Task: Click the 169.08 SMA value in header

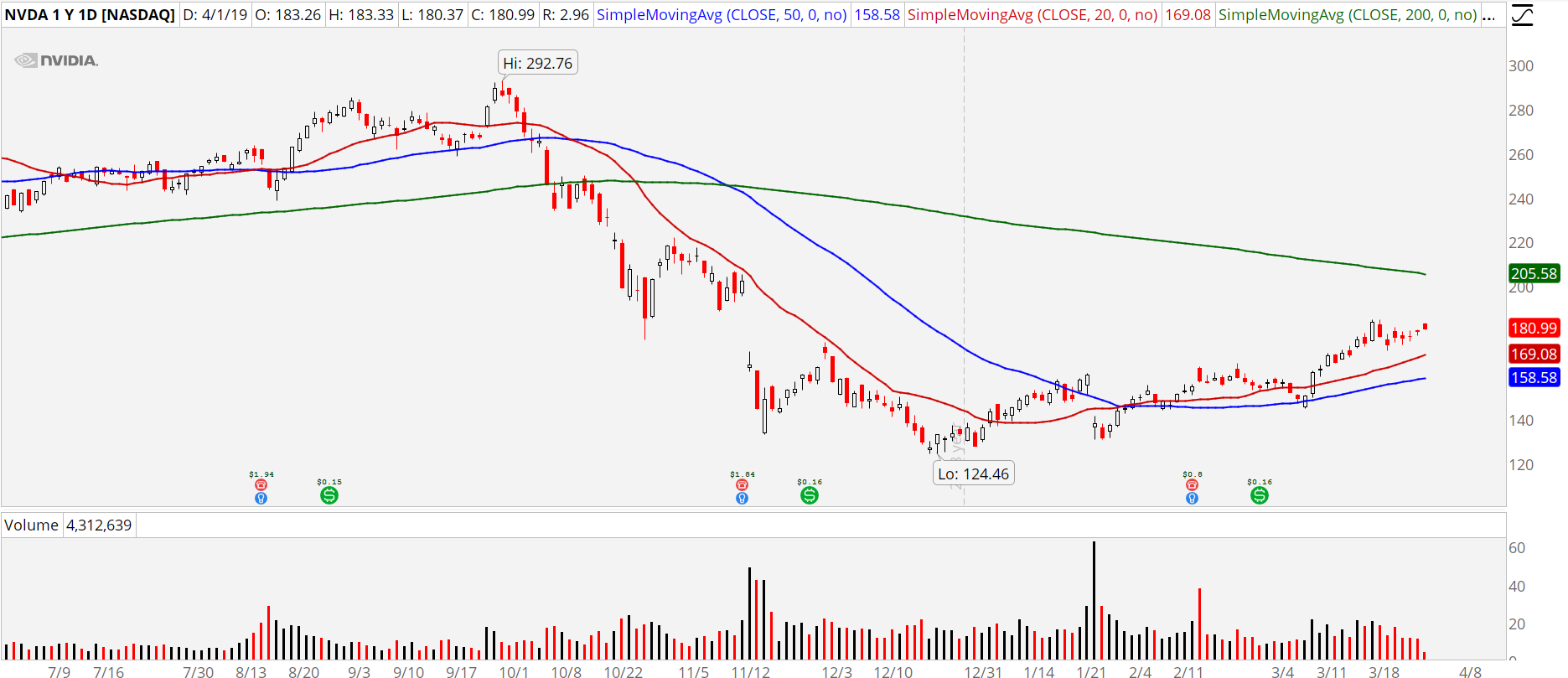Action: tap(1188, 15)
